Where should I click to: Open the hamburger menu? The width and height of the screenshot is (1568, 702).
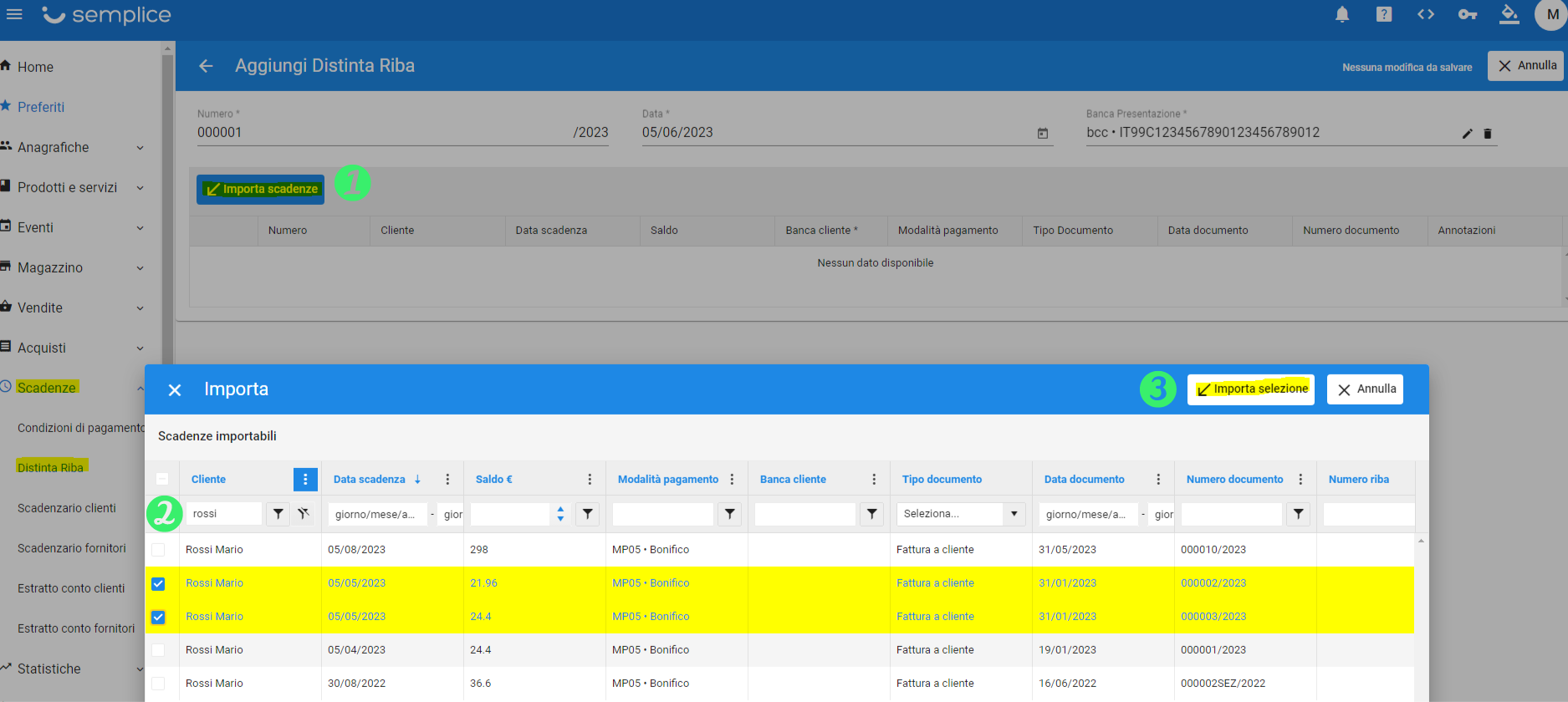pyautogui.click(x=14, y=14)
